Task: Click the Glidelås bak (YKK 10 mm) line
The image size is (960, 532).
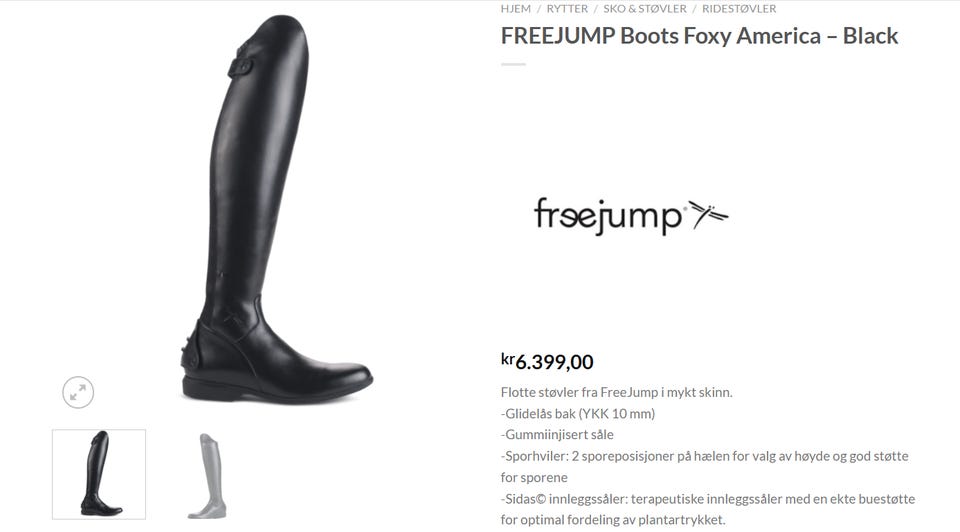Action: pos(578,414)
